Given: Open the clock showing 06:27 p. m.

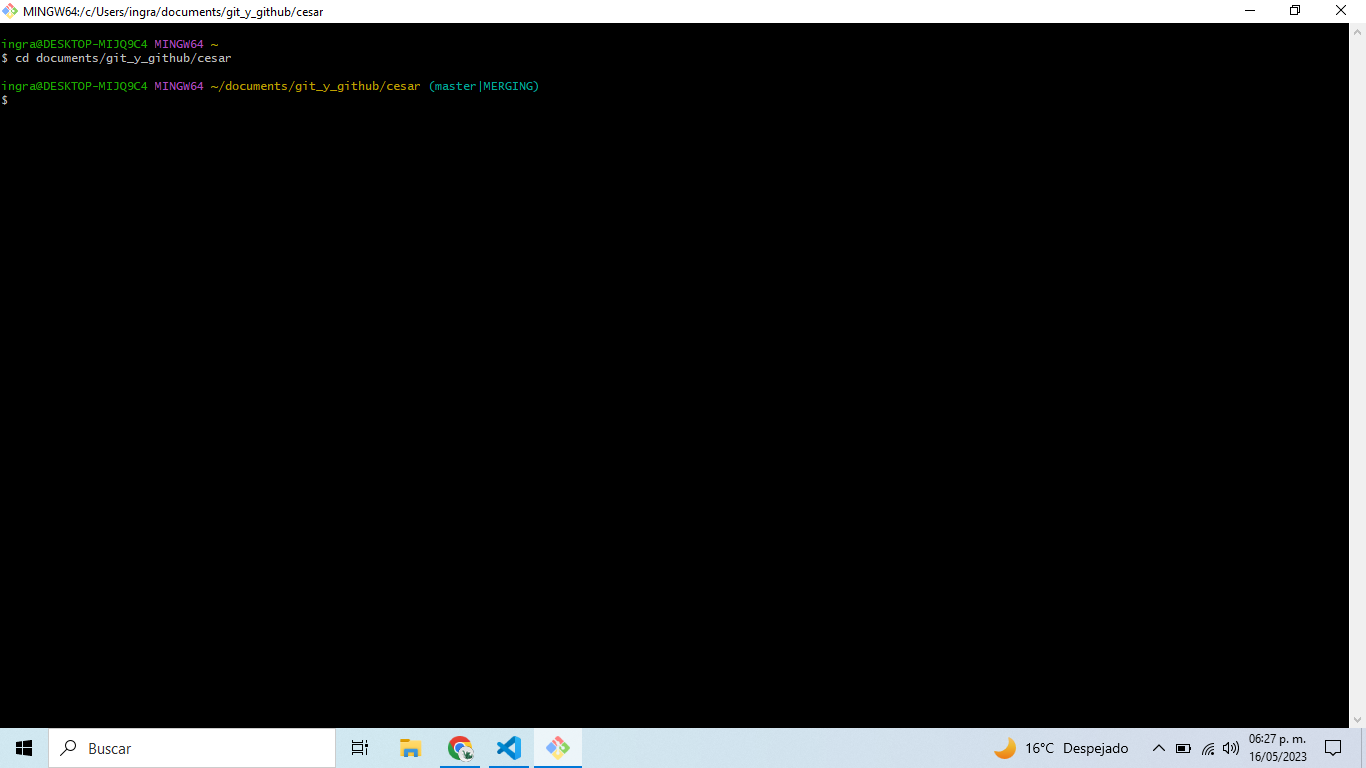Looking at the screenshot, I should tap(1277, 740).
